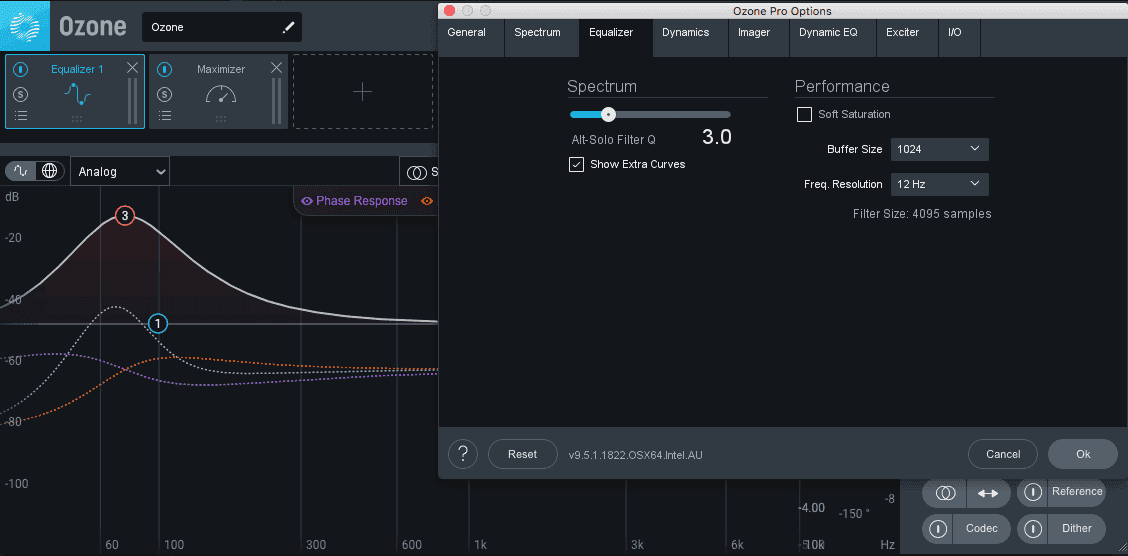
Task: Grab the Maximizer module drag handle
Action: tap(221, 119)
